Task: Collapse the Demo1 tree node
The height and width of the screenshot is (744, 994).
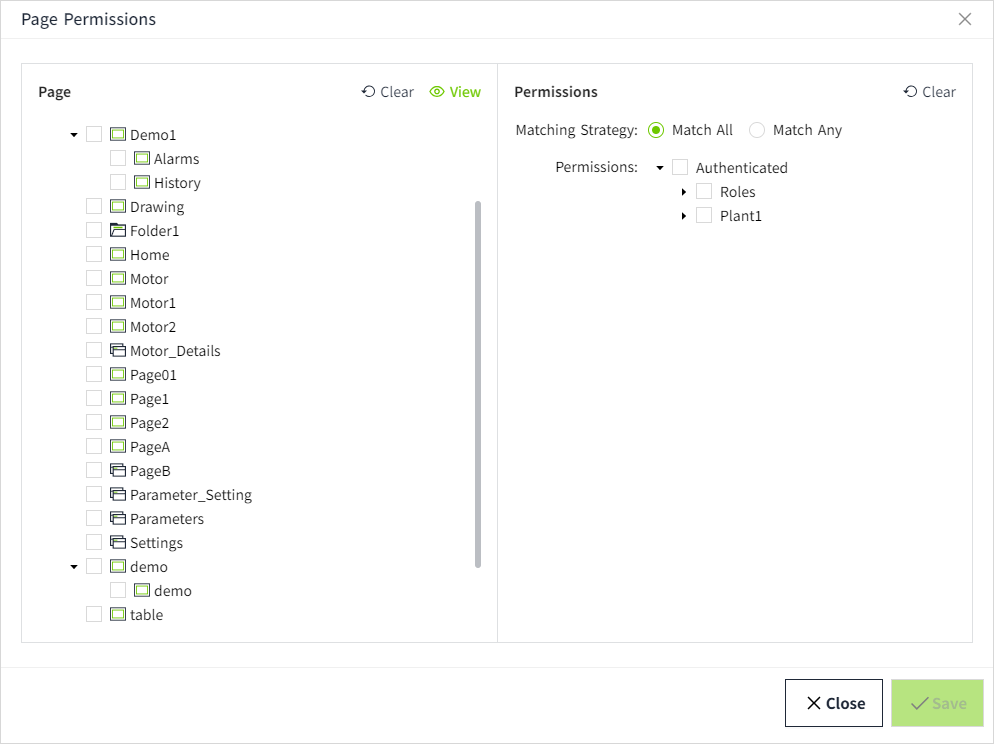Action: click(x=74, y=135)
